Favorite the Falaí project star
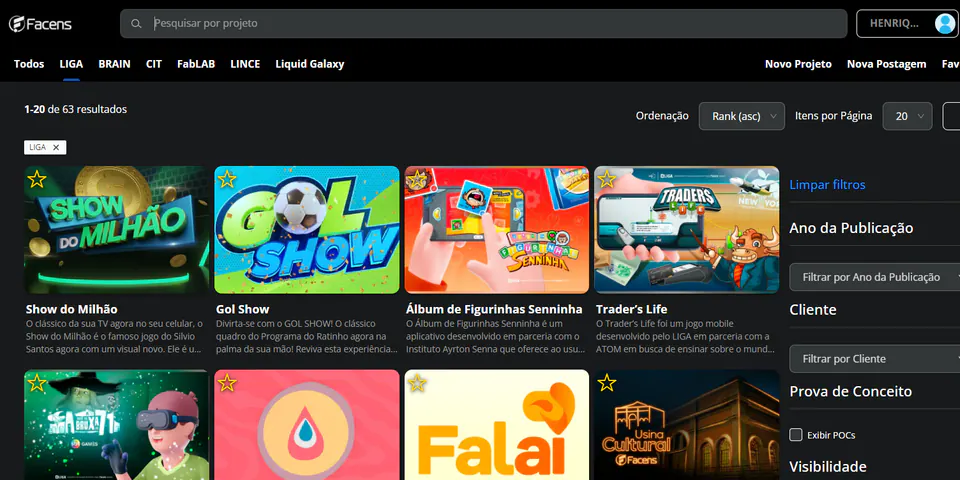This screenshot has width=960, height=480. [417, 383]
